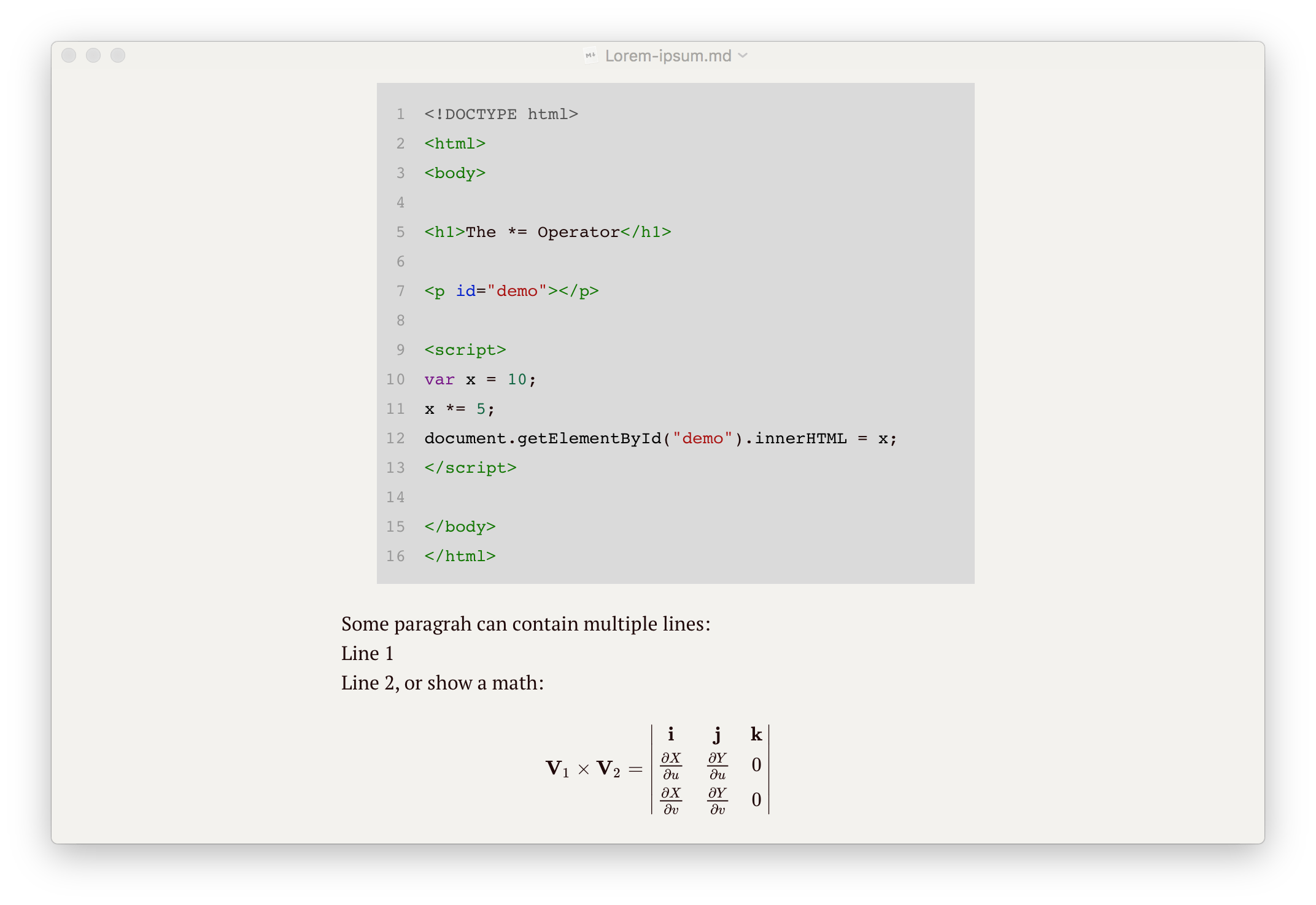Click the markdown file icon in title bar
This screenshot has height=905, width=1316.
pyautogui.click(x=590, y=56)
